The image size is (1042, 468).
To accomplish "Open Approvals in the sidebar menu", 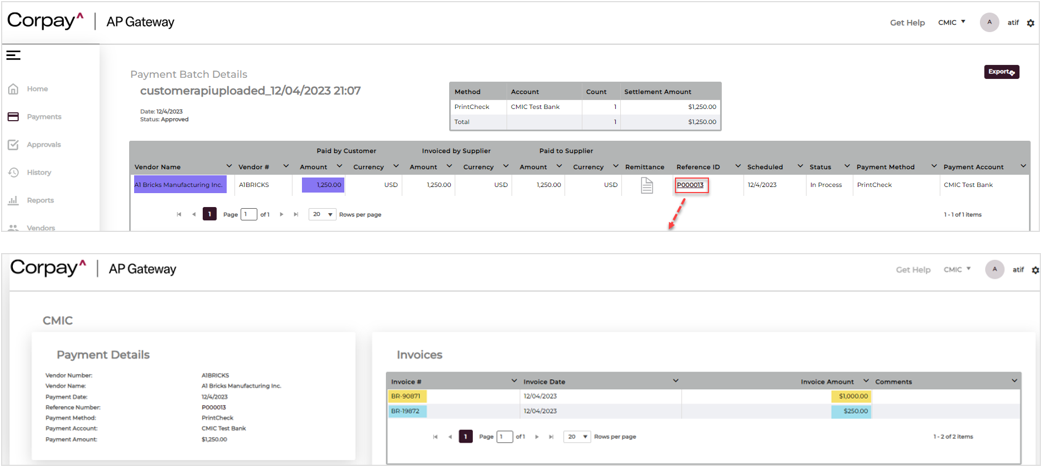I will click(x=44, y=145).
